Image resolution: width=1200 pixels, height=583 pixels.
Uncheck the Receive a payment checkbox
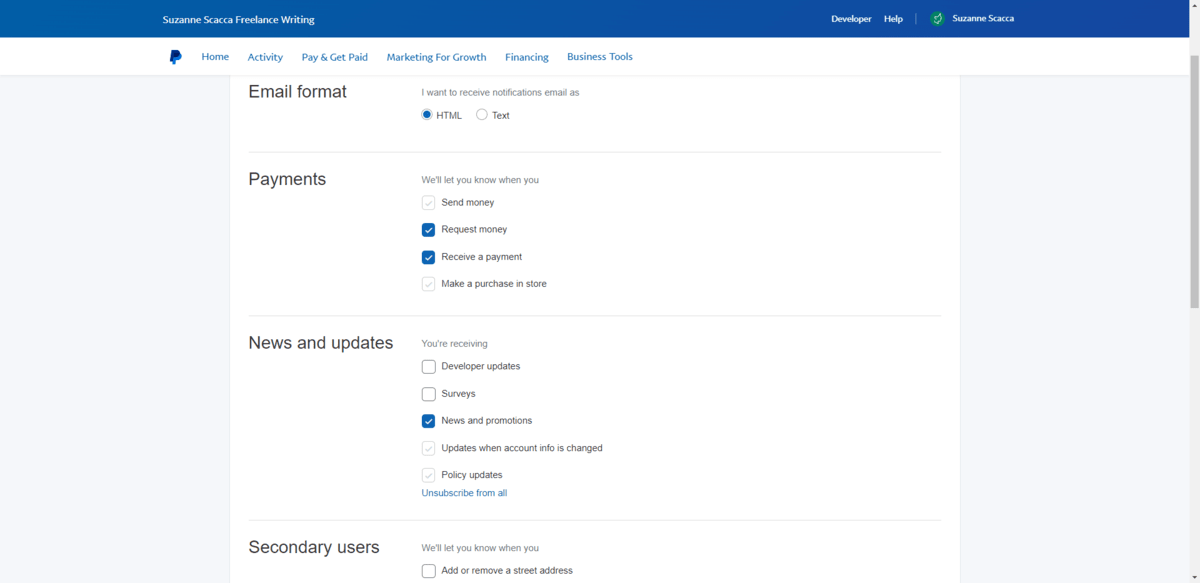point(428,257)
